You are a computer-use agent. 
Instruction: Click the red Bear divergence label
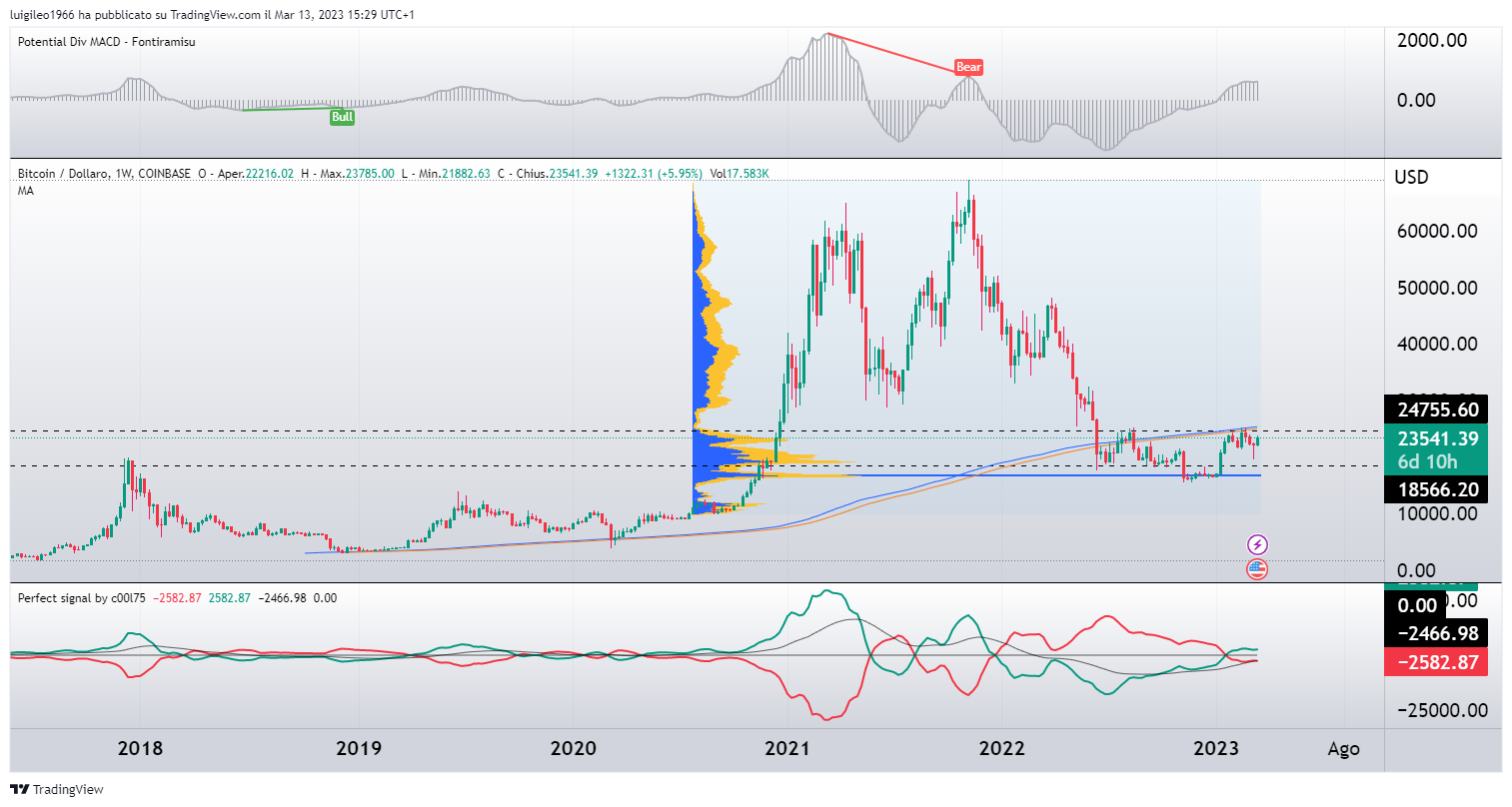(x=968, y=67)
